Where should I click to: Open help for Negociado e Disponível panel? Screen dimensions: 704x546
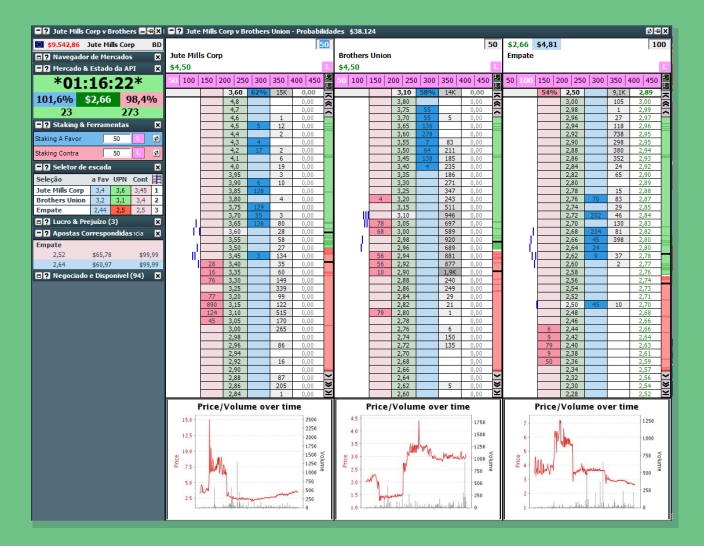coord(46,276)
